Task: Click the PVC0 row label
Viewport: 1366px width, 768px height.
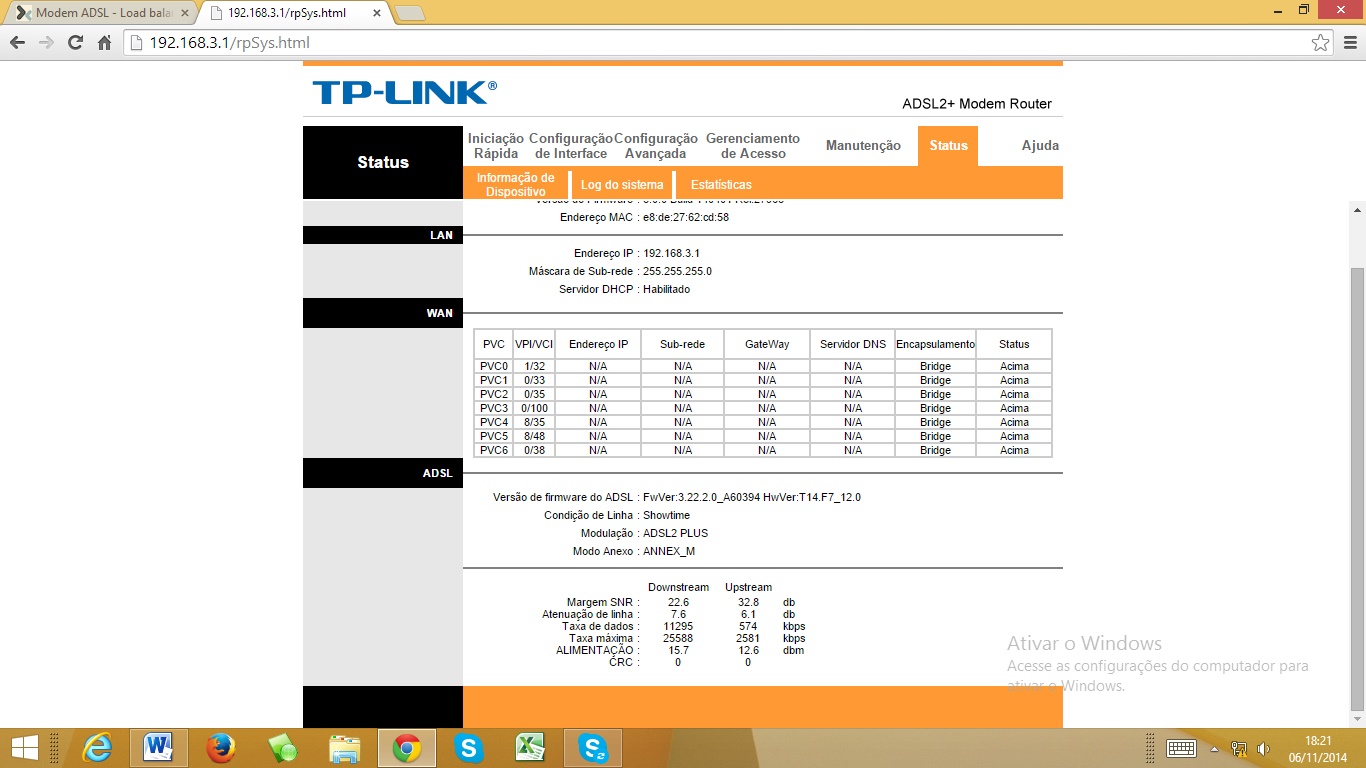Action: 494,366
